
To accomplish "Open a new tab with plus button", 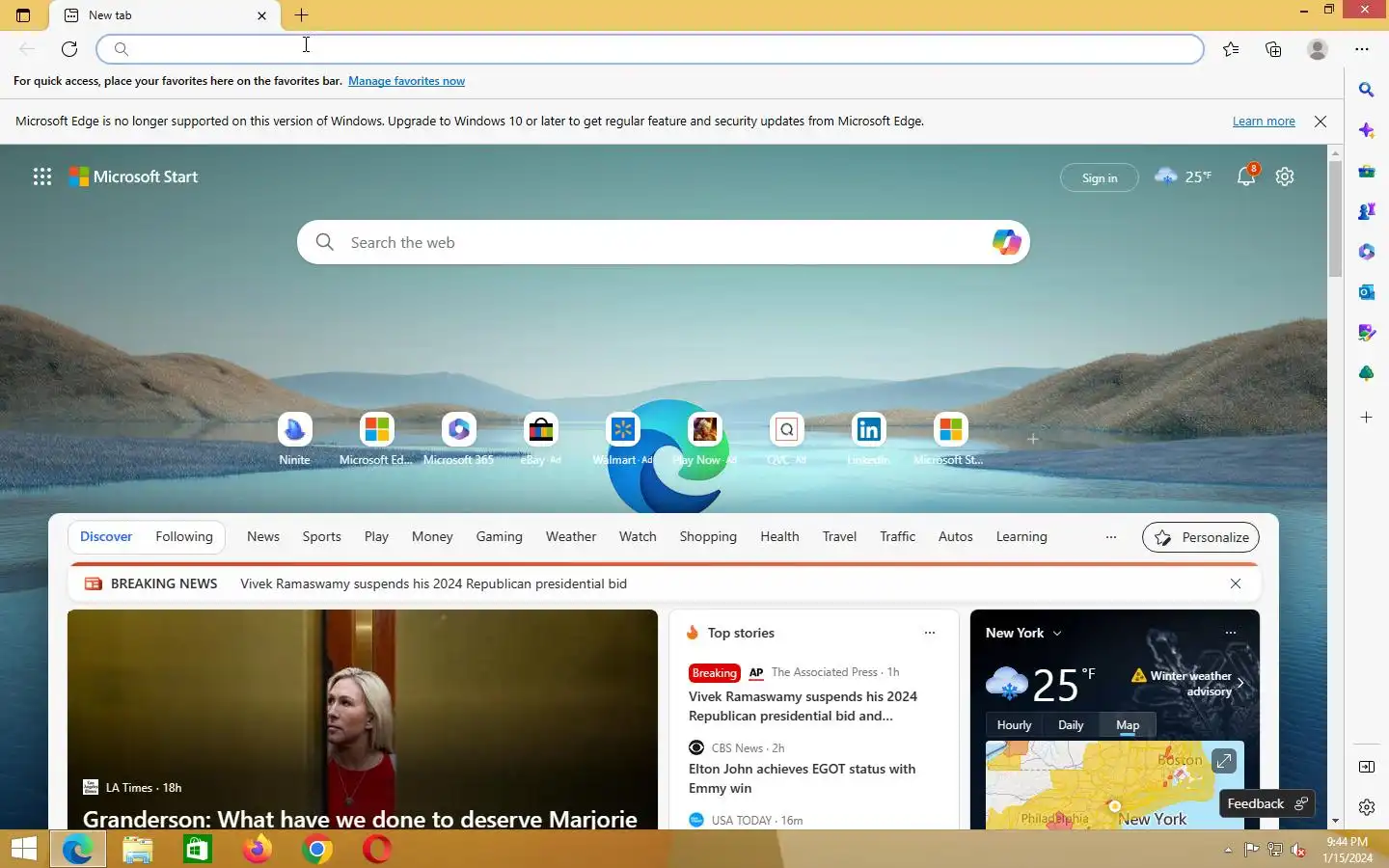I will 301,15.
